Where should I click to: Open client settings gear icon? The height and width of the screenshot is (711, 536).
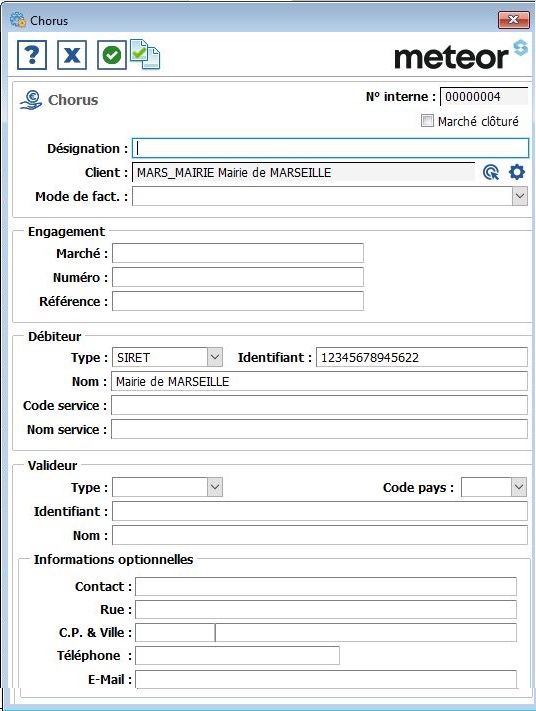(x=517, y=172)
